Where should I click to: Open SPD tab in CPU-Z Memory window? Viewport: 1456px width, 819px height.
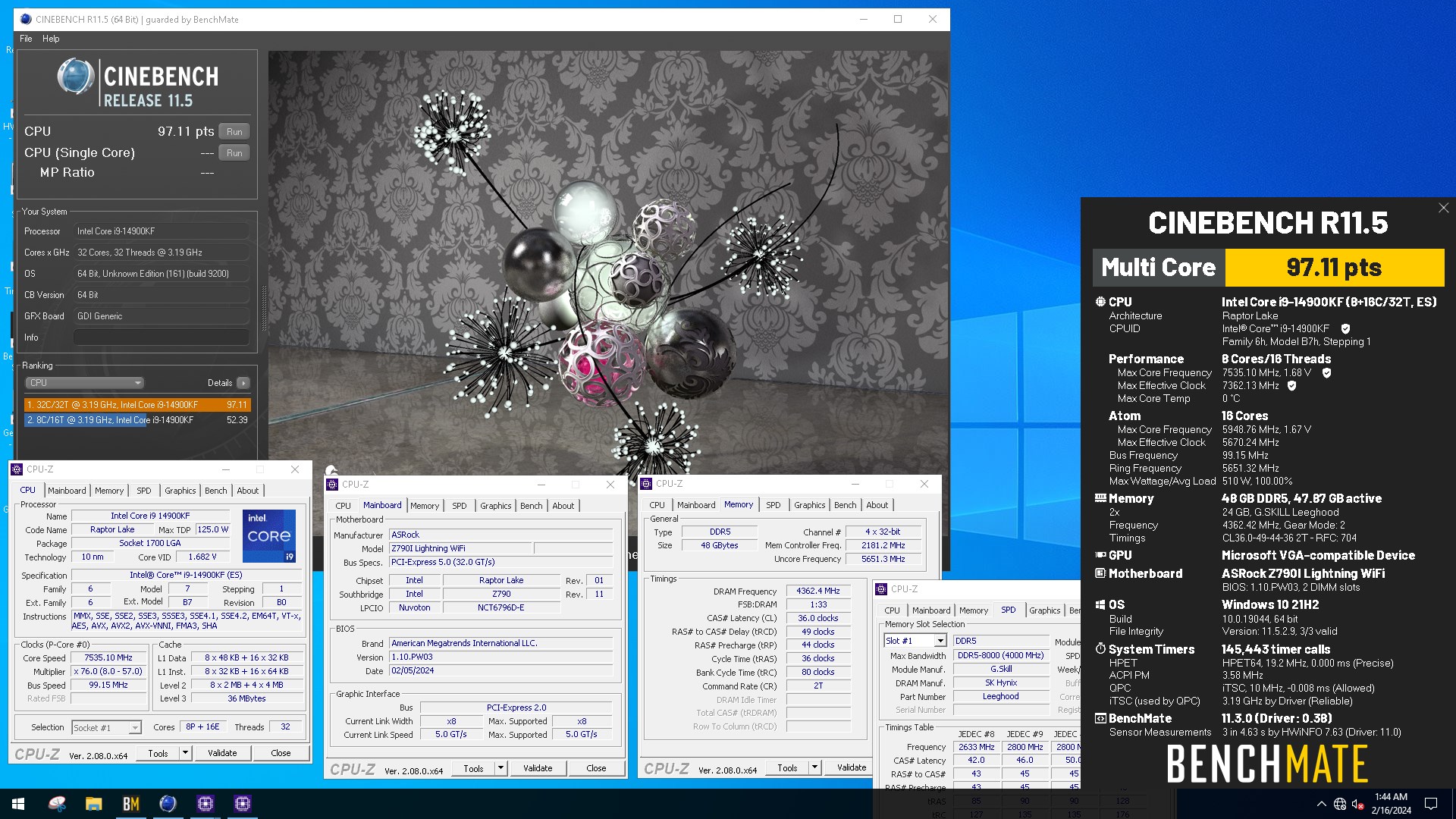[773, 505]
